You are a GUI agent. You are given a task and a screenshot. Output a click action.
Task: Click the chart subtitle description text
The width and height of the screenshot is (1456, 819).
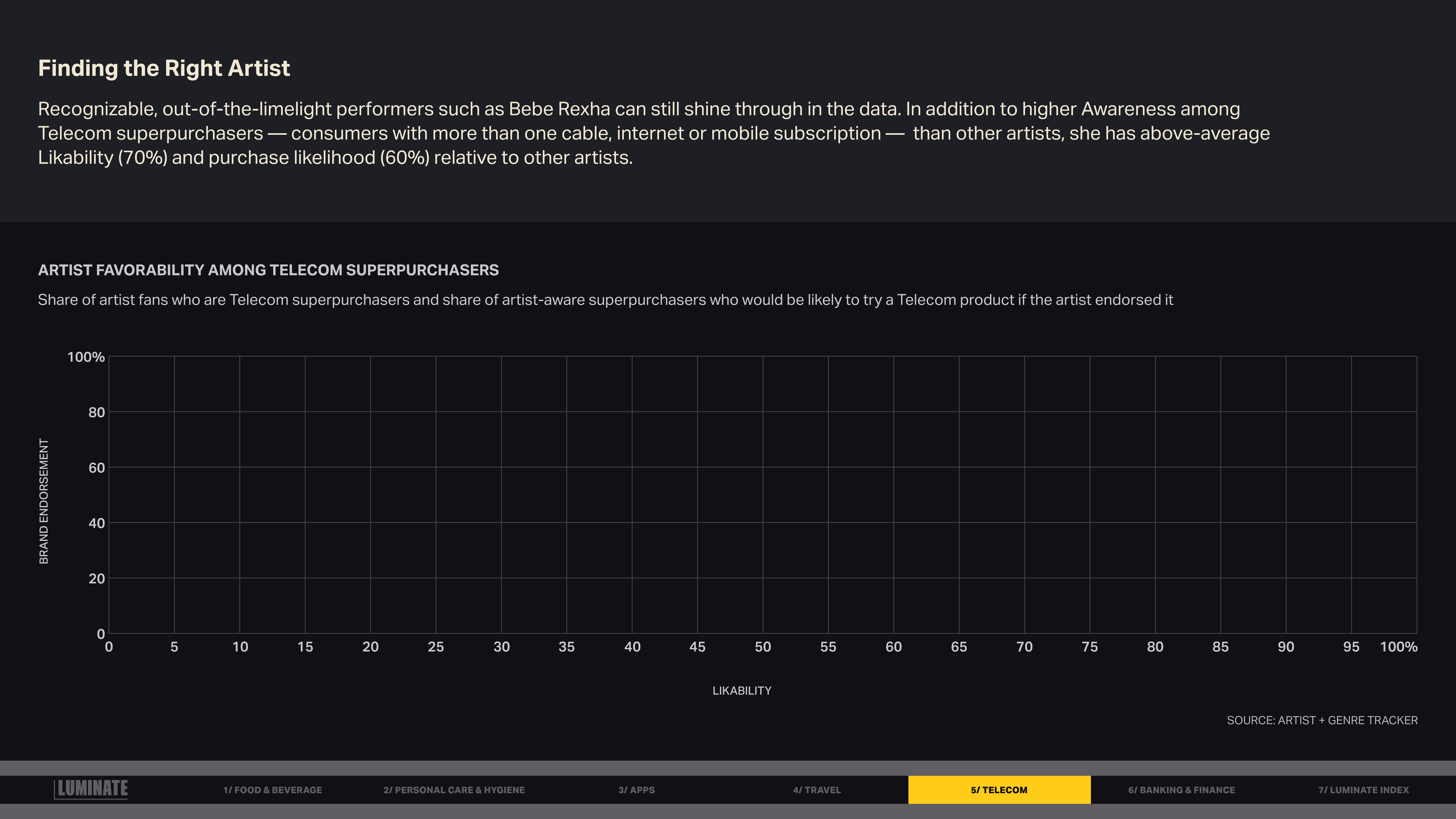[605, 300]
